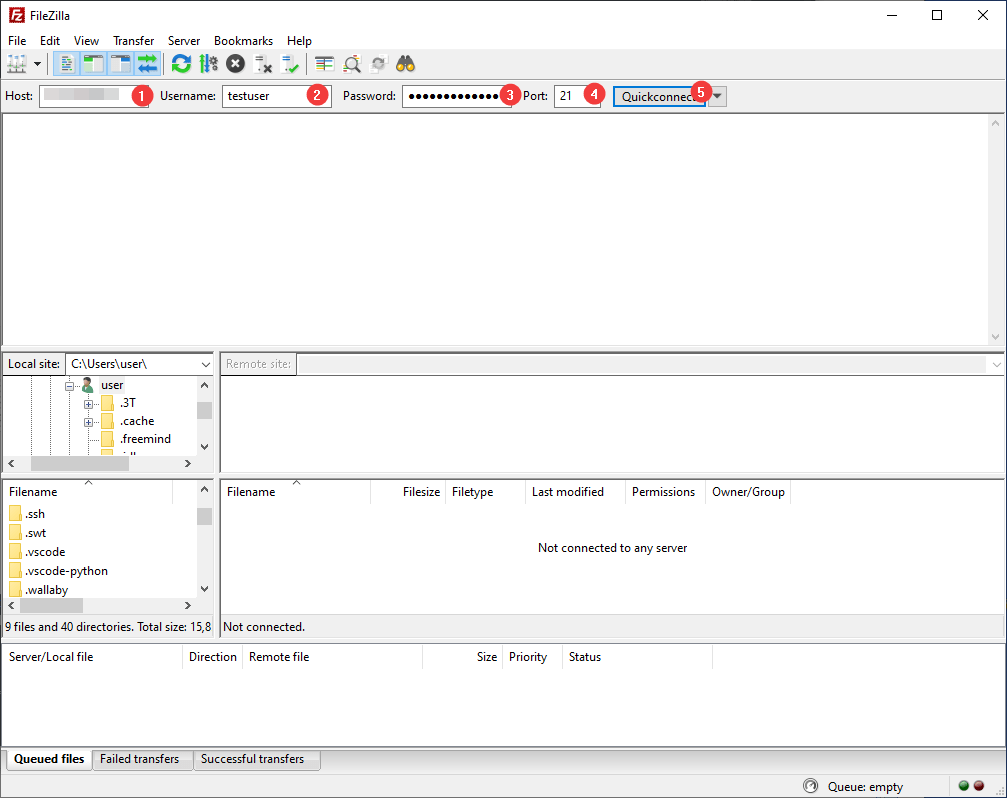
Task: Click the Port field showing 21
Action: coord(577,96)
